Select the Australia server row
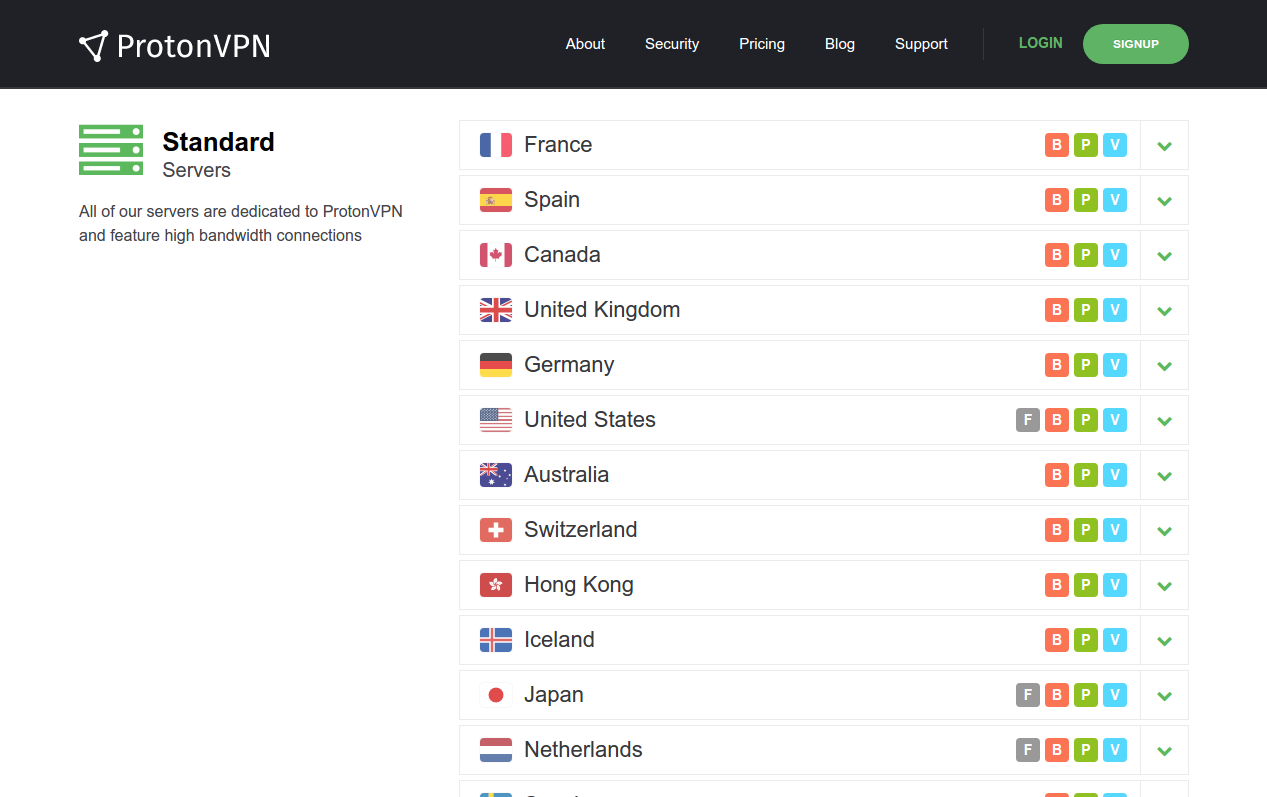This screenshot has width=1267, height=797. 700,475
